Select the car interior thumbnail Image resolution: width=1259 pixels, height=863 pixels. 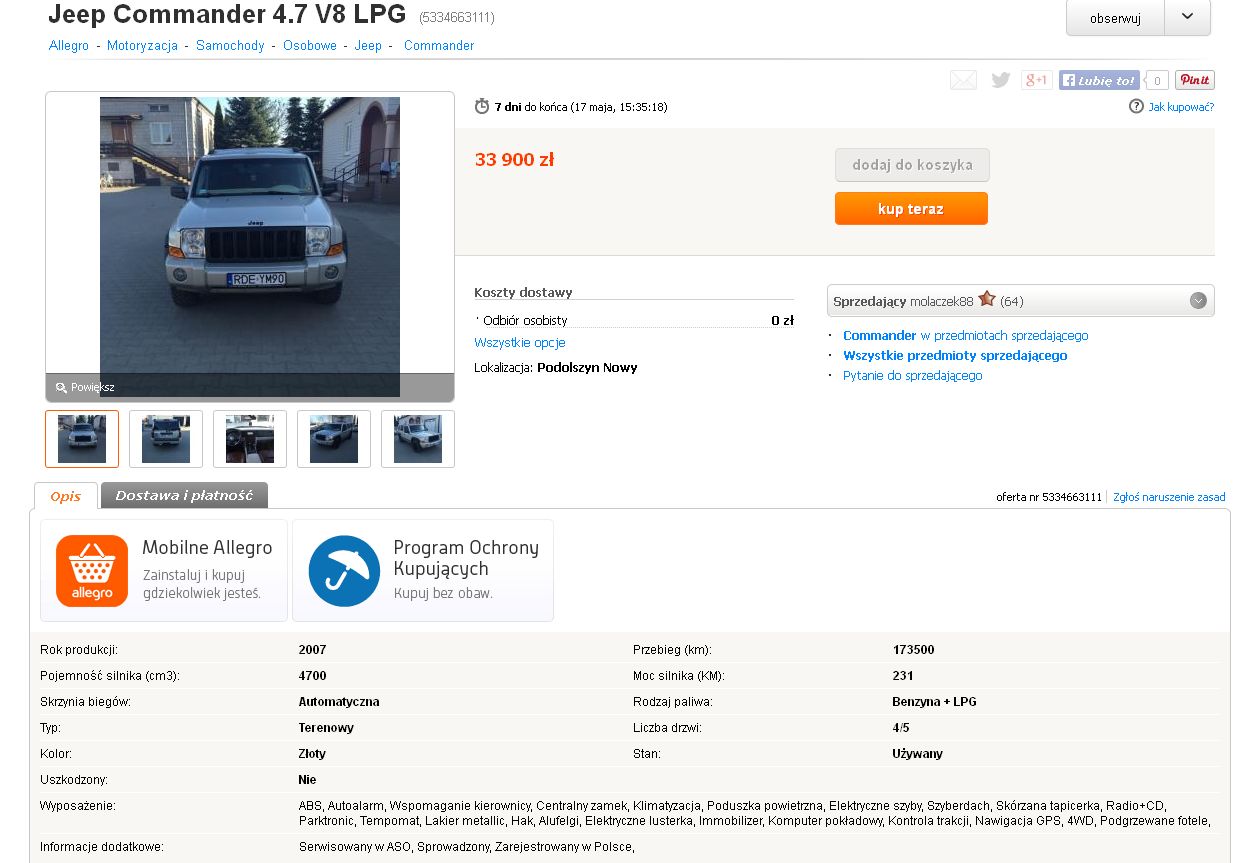(250, 439)
